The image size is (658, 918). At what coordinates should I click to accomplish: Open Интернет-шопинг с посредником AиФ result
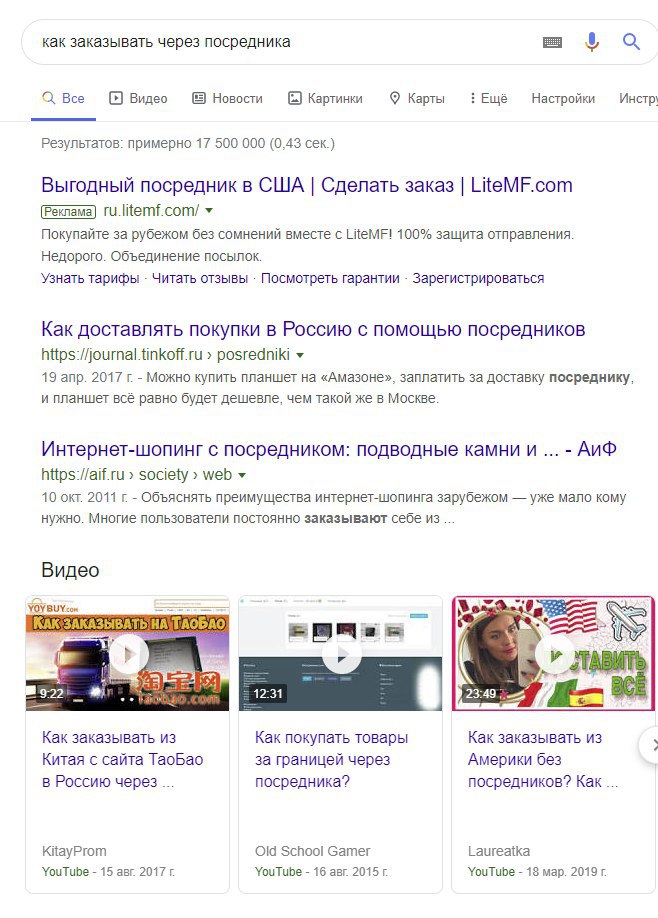coord(328,449)
